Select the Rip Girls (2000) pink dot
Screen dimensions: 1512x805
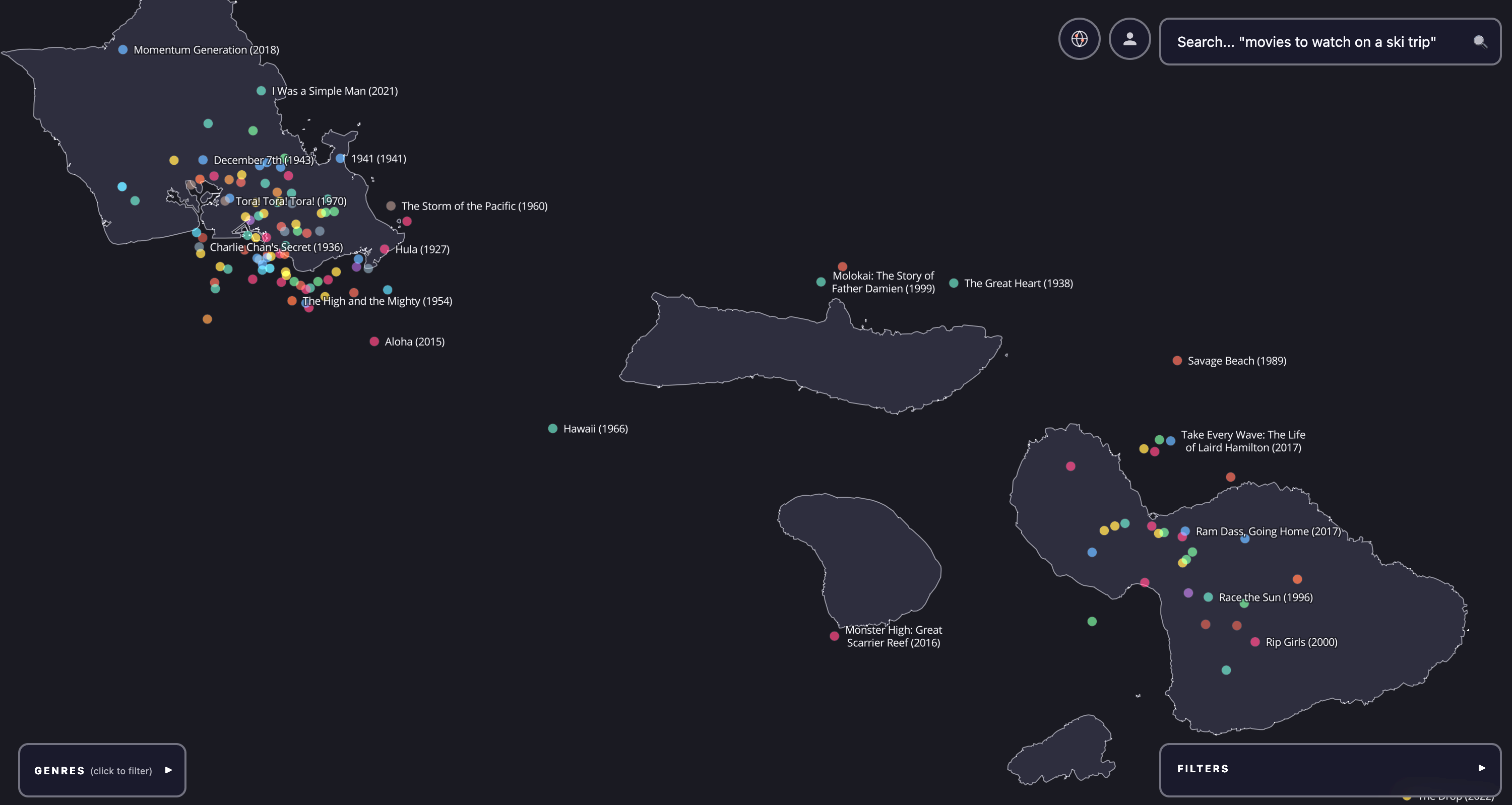tap(1255, 642)
